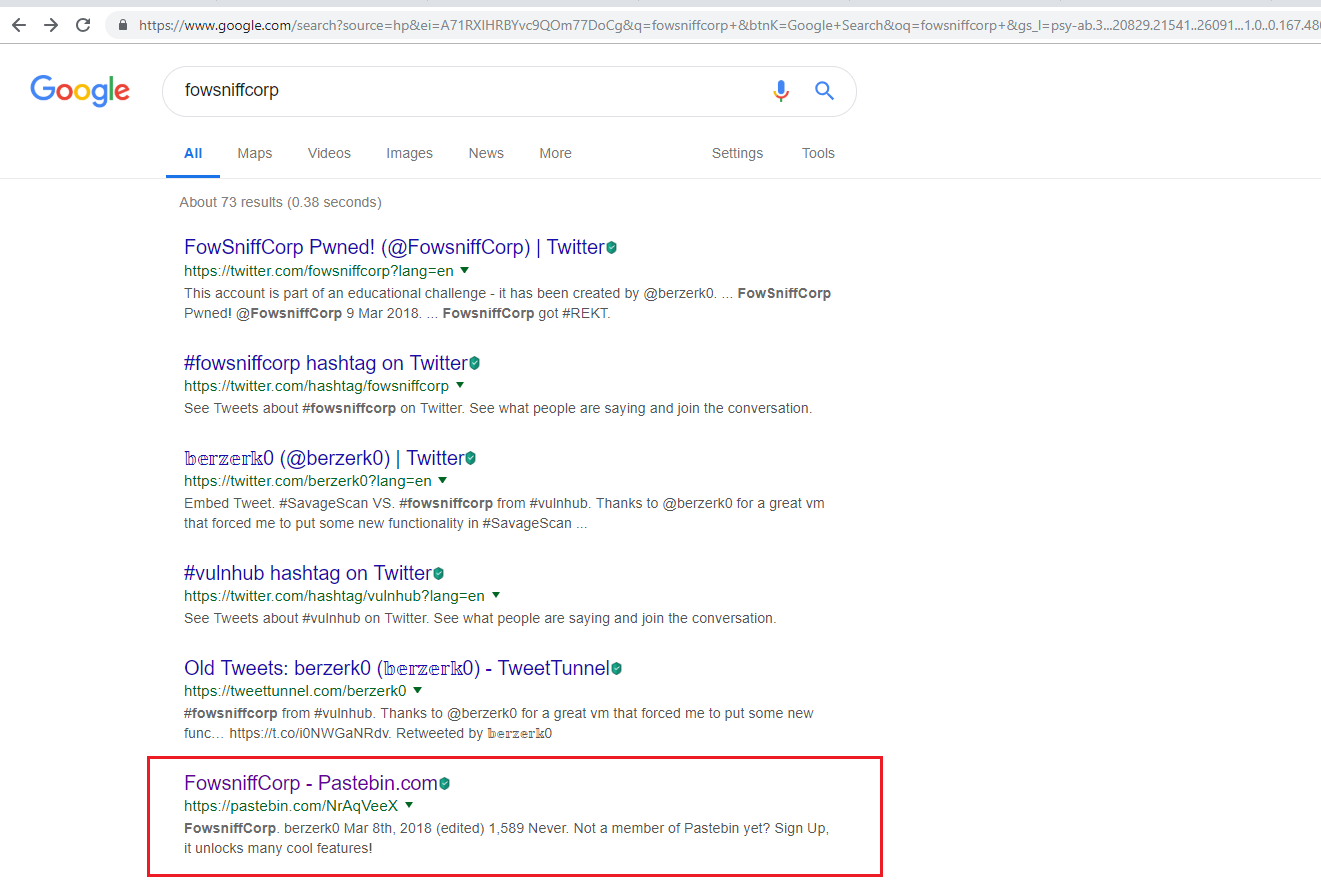
Task: Open the More search options menu
Action: tap(555, 153)
